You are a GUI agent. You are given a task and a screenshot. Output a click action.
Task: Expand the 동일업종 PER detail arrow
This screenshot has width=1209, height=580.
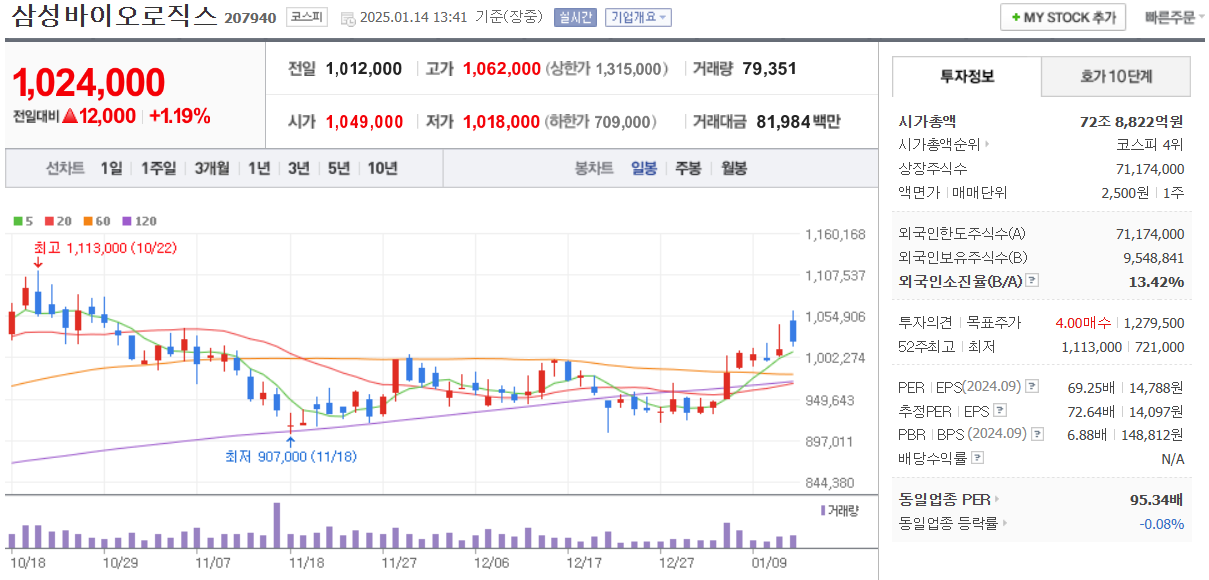coord(996,499)
